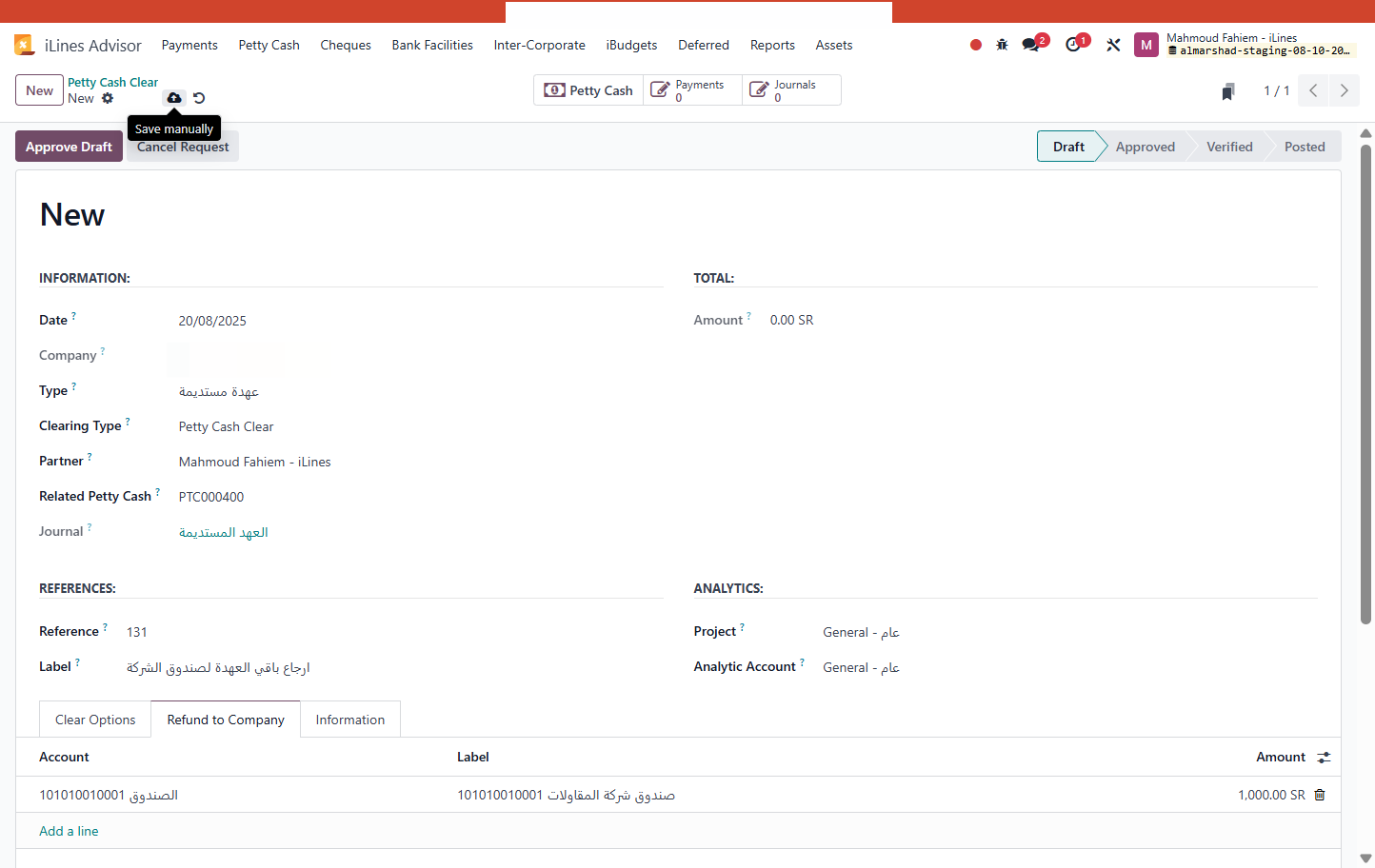The width and height of the screenshot is (1375, 868).
Task: Select the Draft status stage
Action: (1068, 147)
